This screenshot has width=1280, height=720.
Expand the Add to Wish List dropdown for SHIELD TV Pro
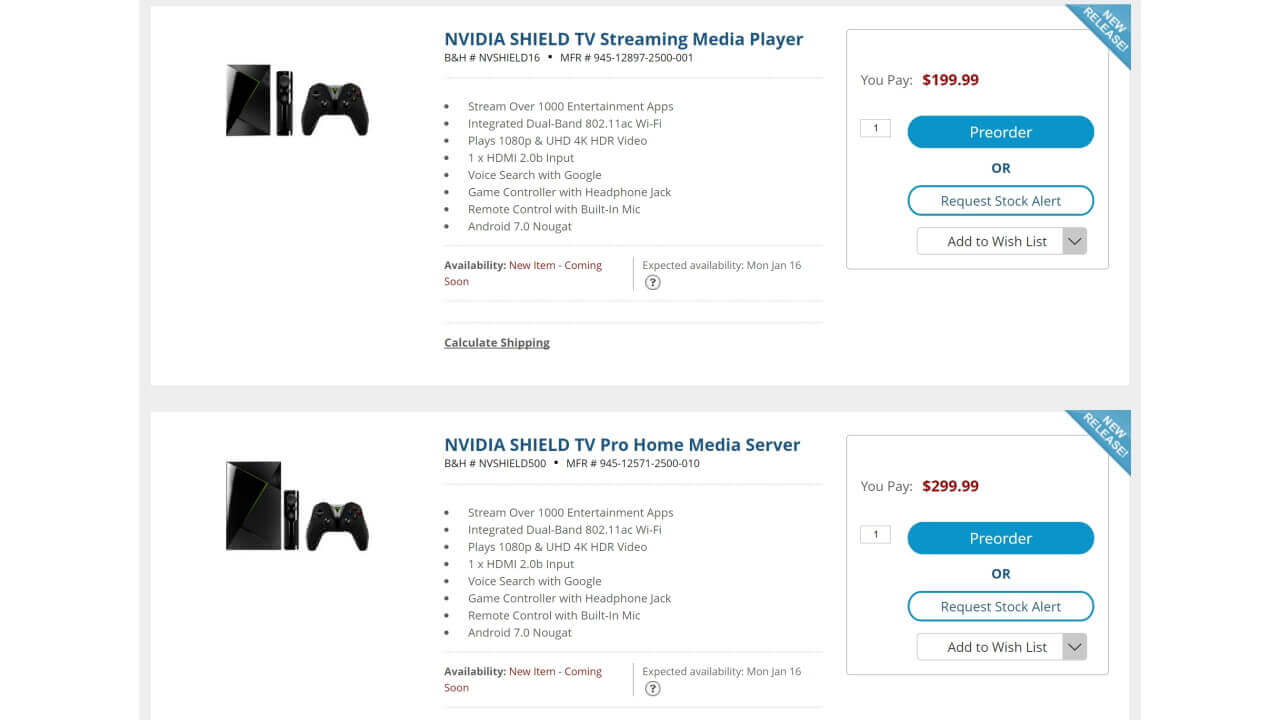(x=1074, y=647)
